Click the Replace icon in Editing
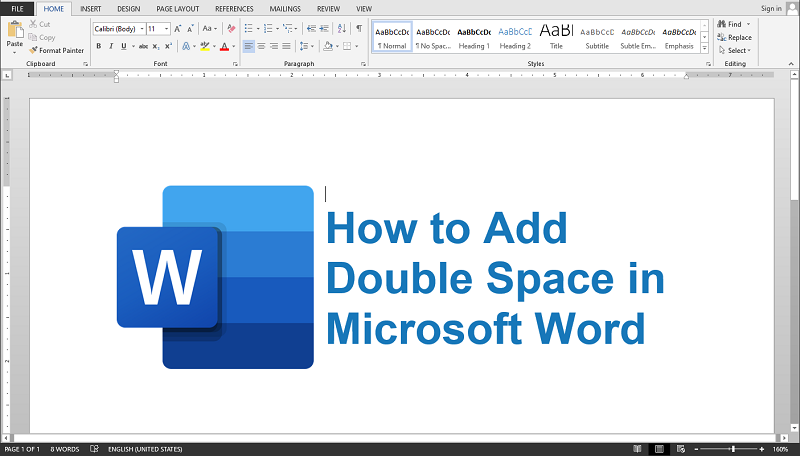Image resolution: width=800 pixels, height=456 pixels. [721, 37]
